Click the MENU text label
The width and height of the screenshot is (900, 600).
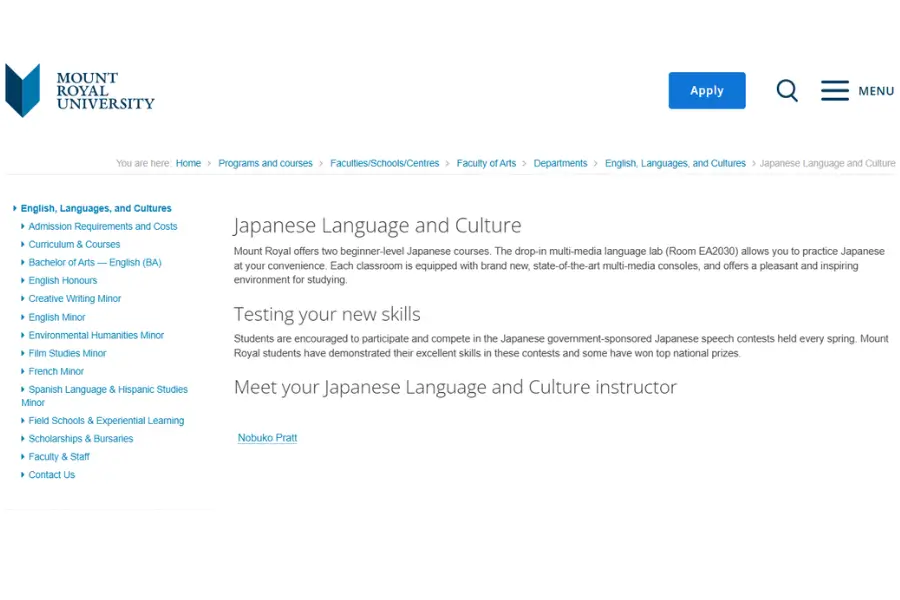pos(876,91)
